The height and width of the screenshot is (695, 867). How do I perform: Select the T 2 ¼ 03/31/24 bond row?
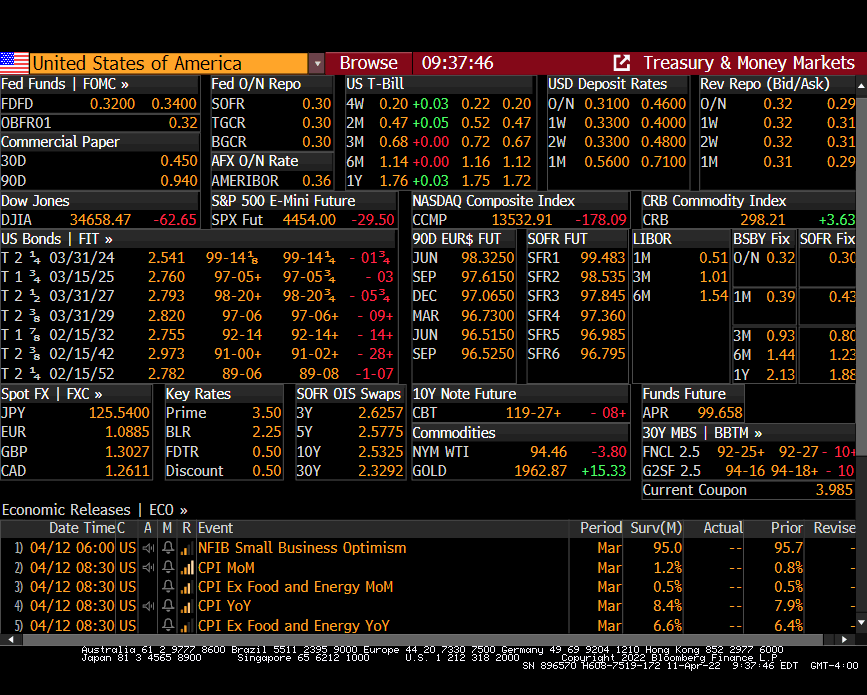198,258
